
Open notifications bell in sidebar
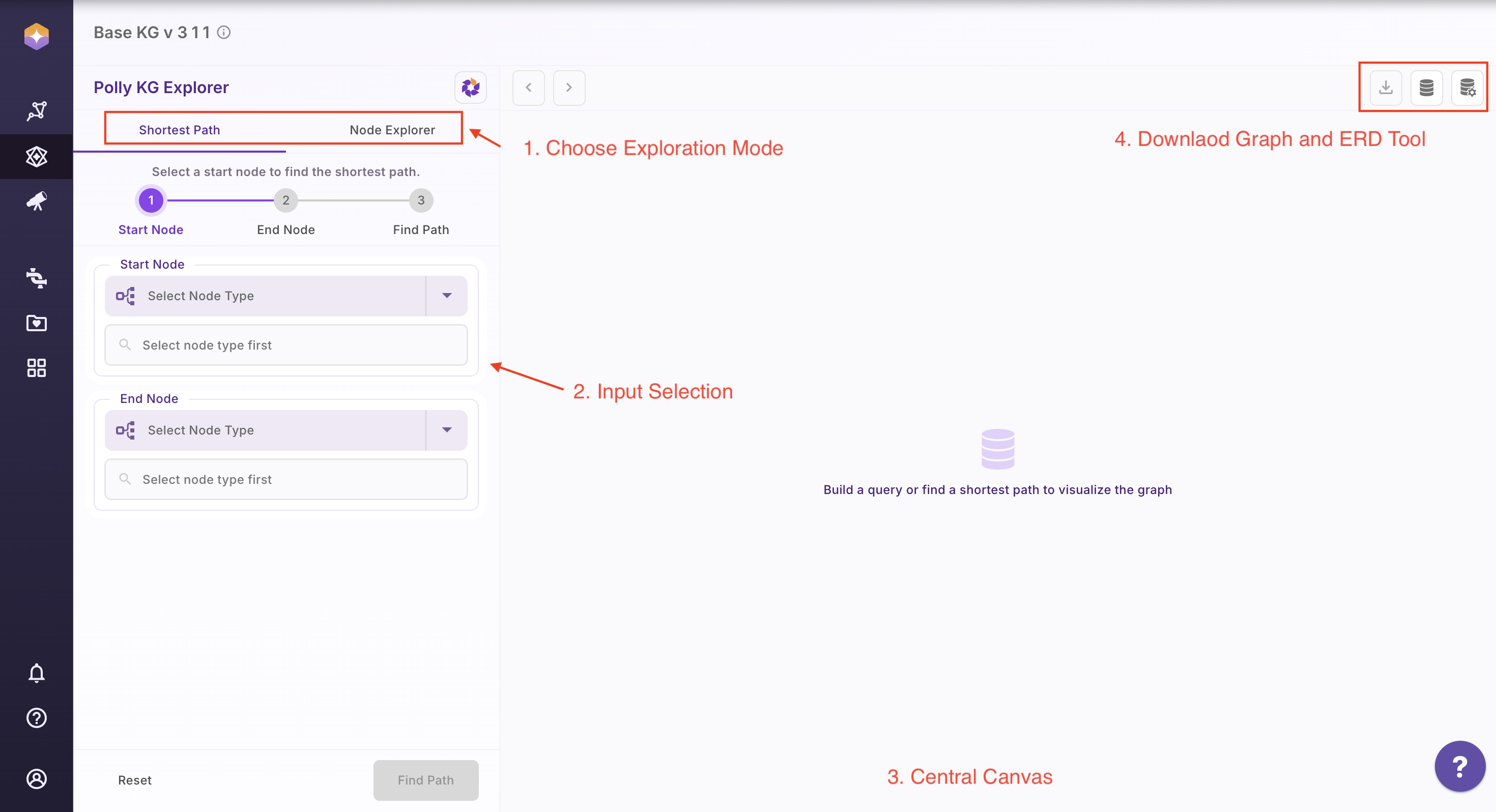(37, 673)
